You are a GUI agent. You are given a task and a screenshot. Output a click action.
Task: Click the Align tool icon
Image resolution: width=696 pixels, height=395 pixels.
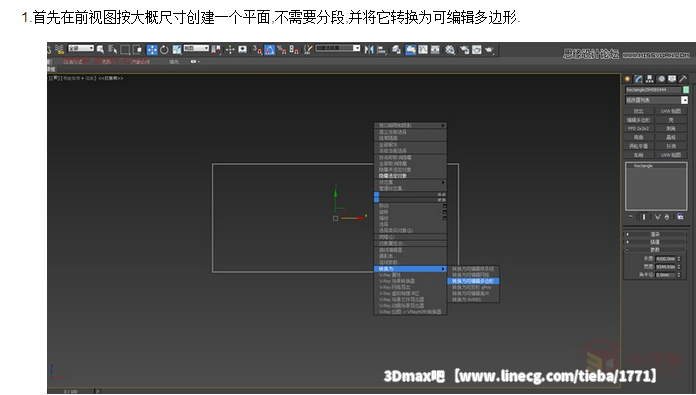(382, 50)
